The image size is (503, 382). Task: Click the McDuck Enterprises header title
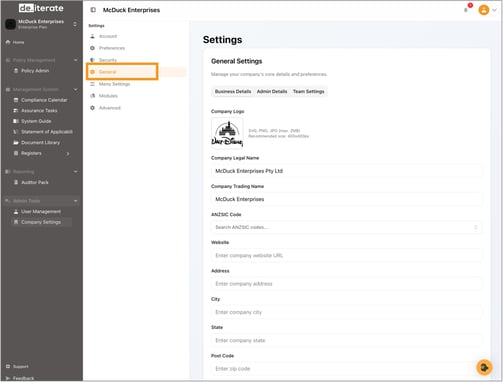(131, 10)
